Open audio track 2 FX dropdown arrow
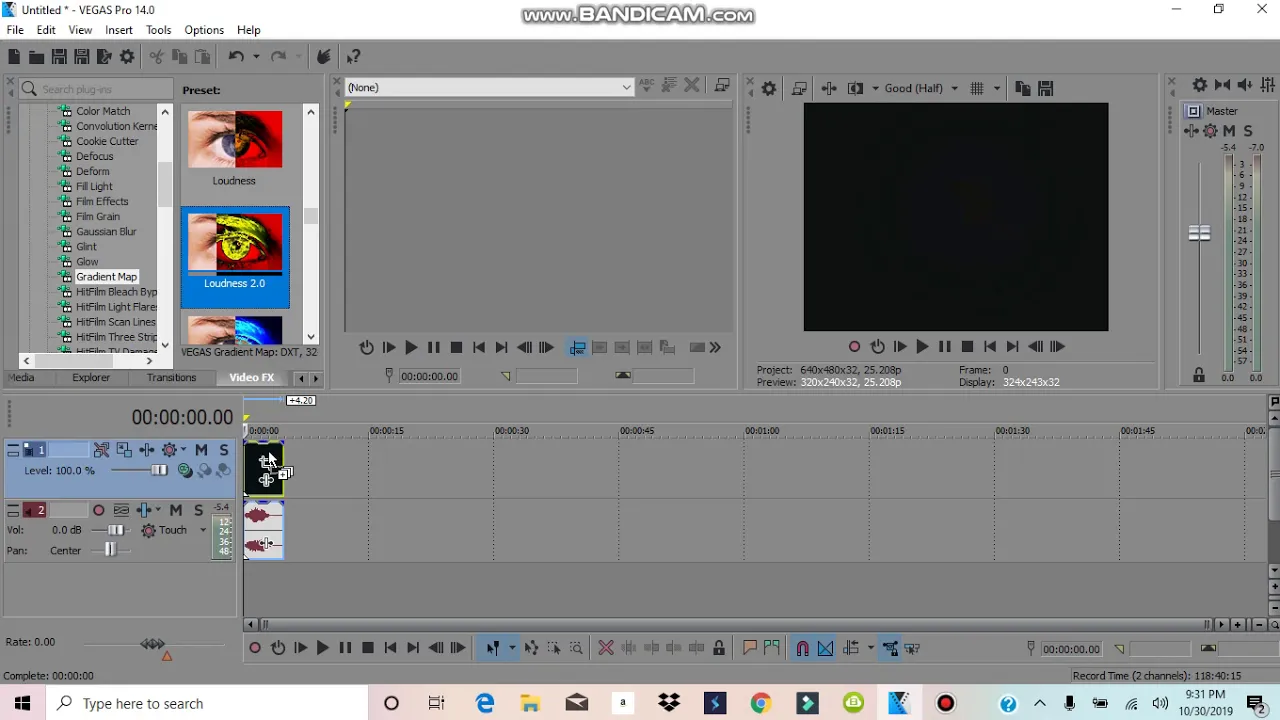1280x720 pixels. pos(158,510)
